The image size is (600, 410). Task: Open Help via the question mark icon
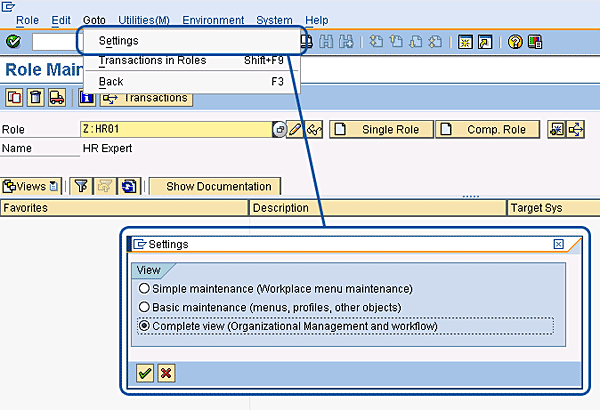point(515,42)
